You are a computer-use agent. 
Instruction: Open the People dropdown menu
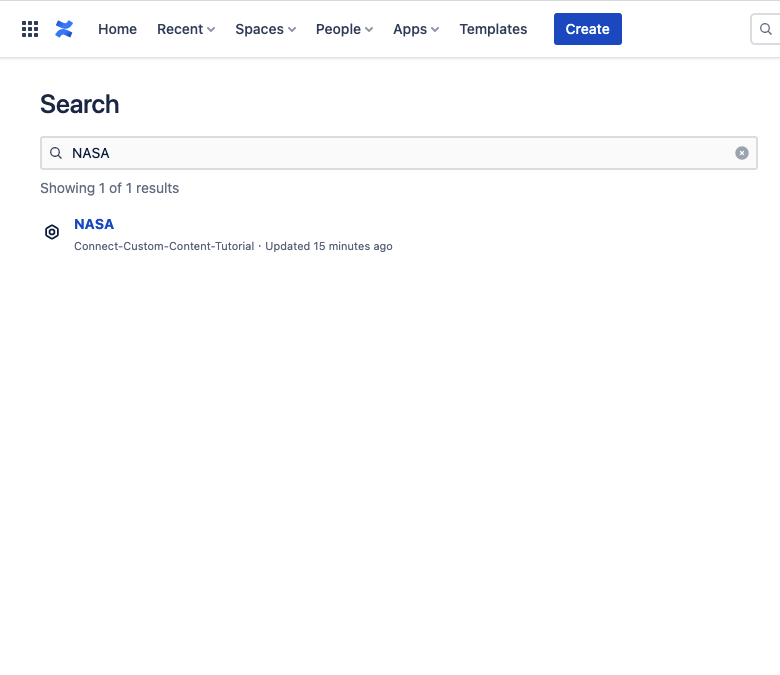coord(338,29)
